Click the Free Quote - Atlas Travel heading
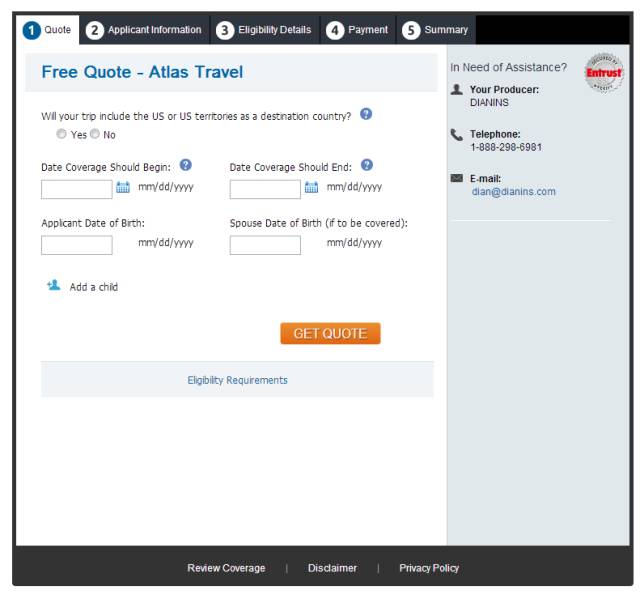Viewport: 640px width, 595px height. [x=142, y=72]
